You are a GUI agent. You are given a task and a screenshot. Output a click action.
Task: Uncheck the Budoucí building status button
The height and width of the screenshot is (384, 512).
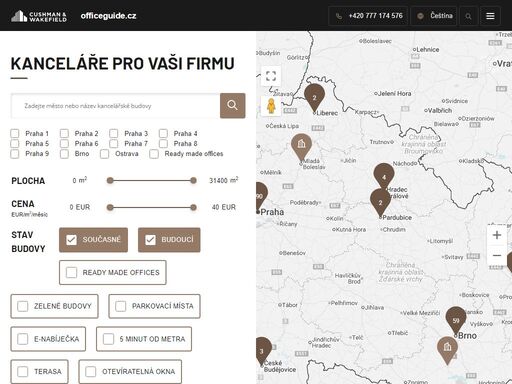[x=169, y=240]
